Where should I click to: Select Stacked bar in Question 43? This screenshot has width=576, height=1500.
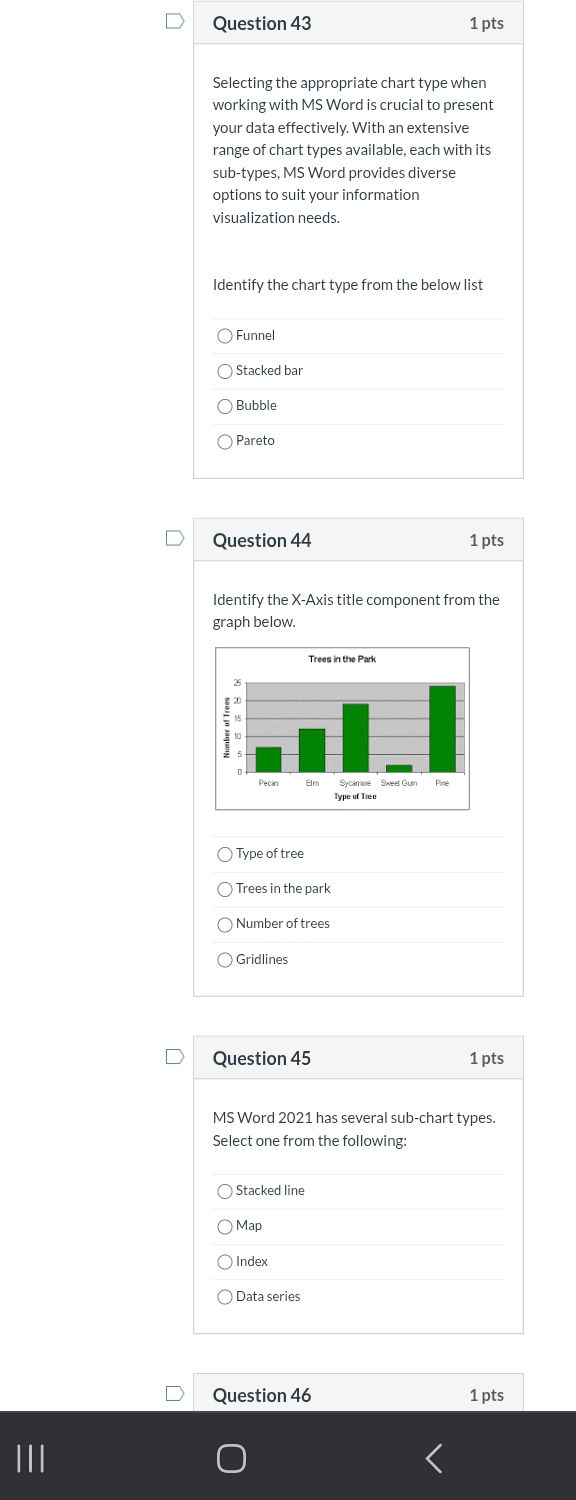[x=225, y=371]
